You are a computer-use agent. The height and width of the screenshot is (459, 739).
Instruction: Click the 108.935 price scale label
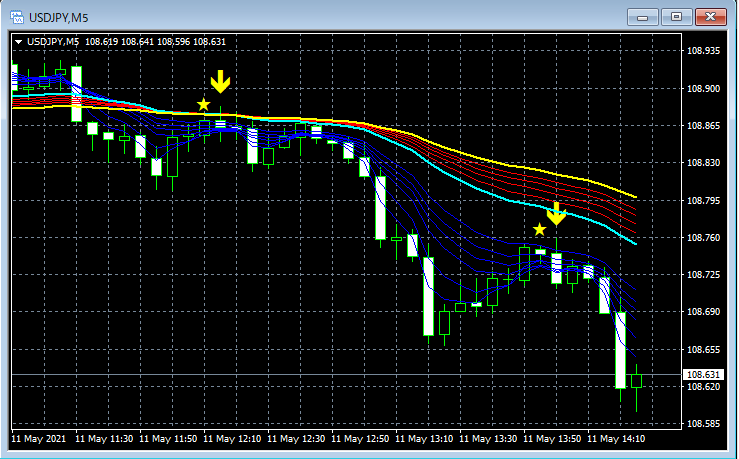(x=703, y=50)
